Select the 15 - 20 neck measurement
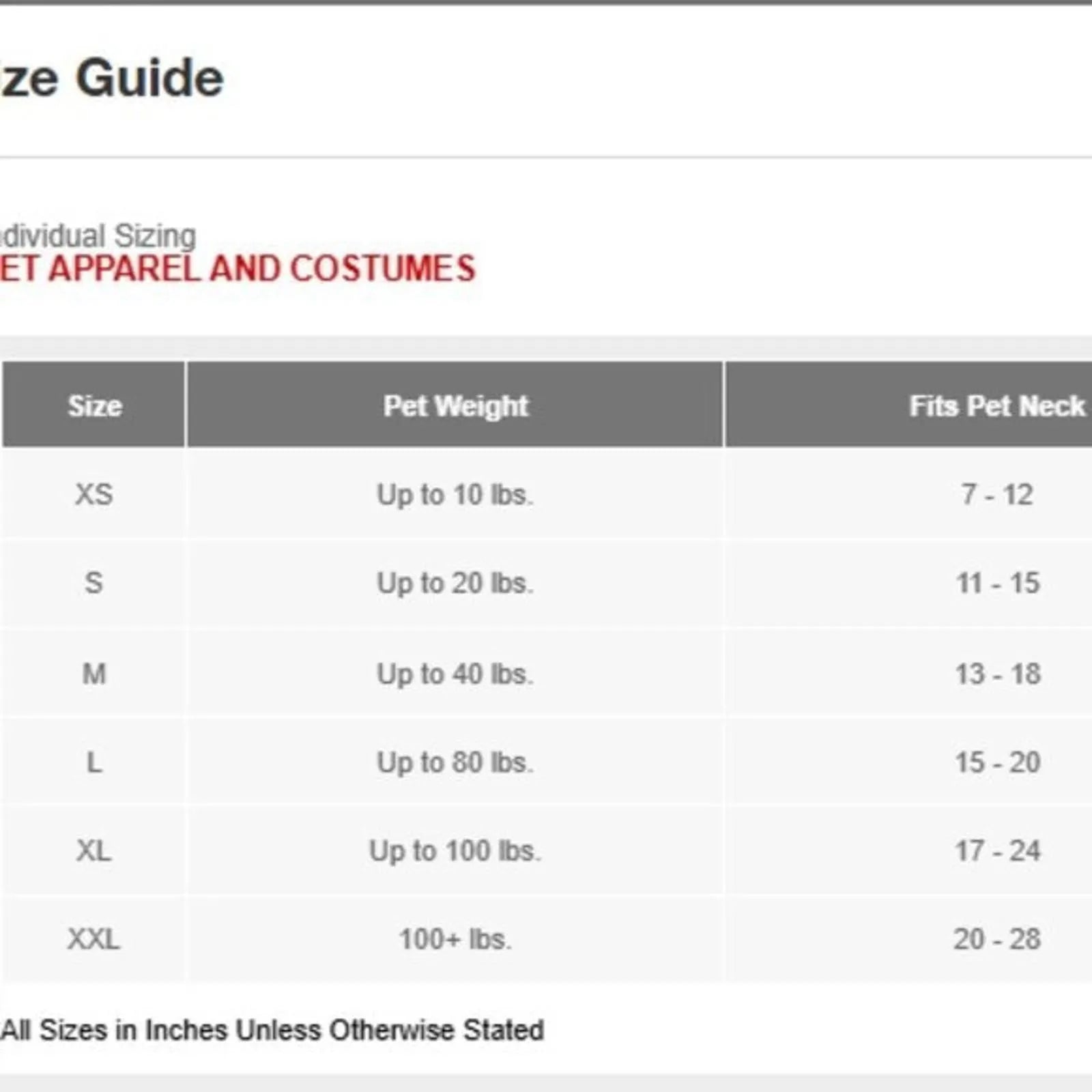The image size is (1092, 1092). pyautogui.click(x=997, y=762)
